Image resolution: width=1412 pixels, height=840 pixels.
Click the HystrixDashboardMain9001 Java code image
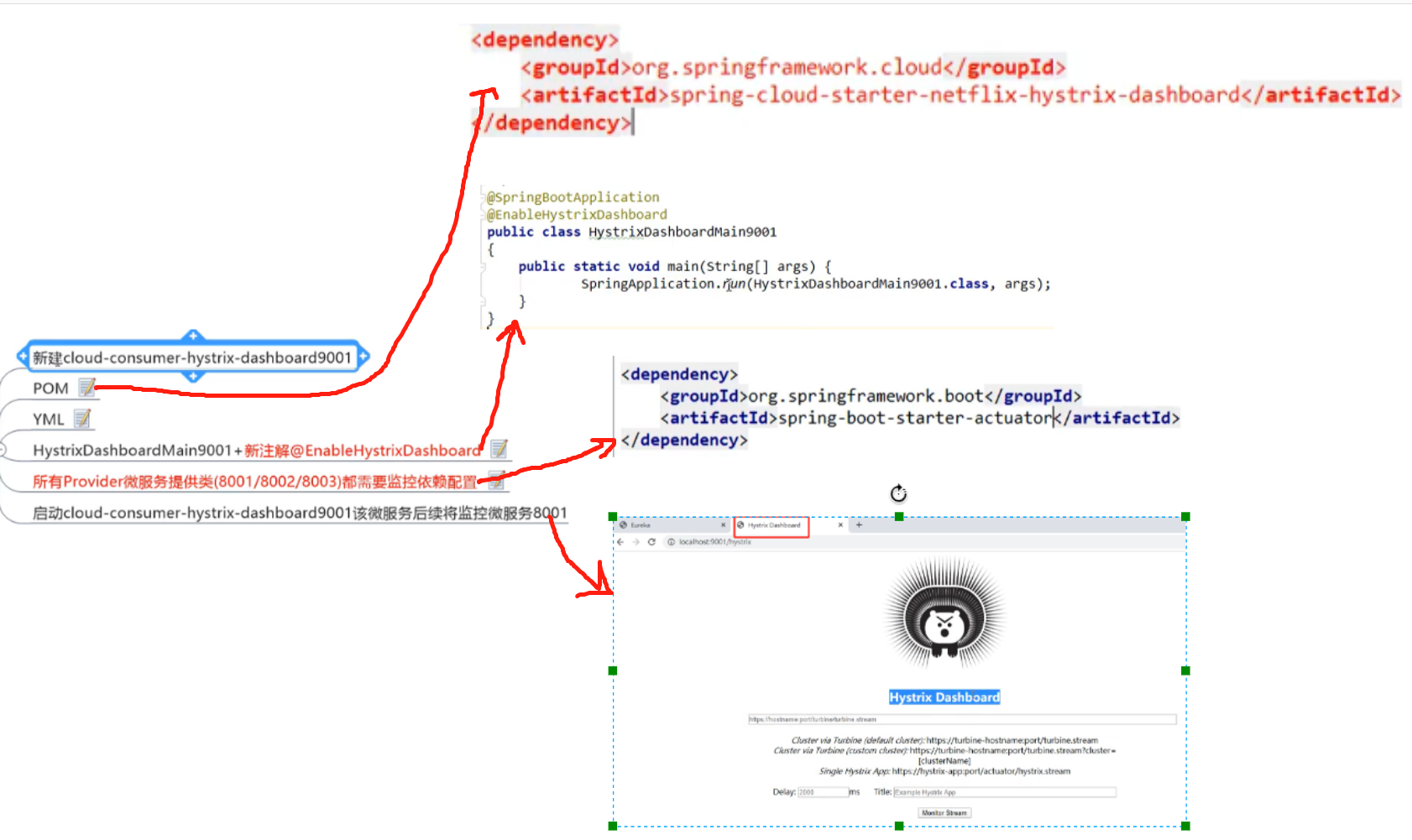coord(766,258)
